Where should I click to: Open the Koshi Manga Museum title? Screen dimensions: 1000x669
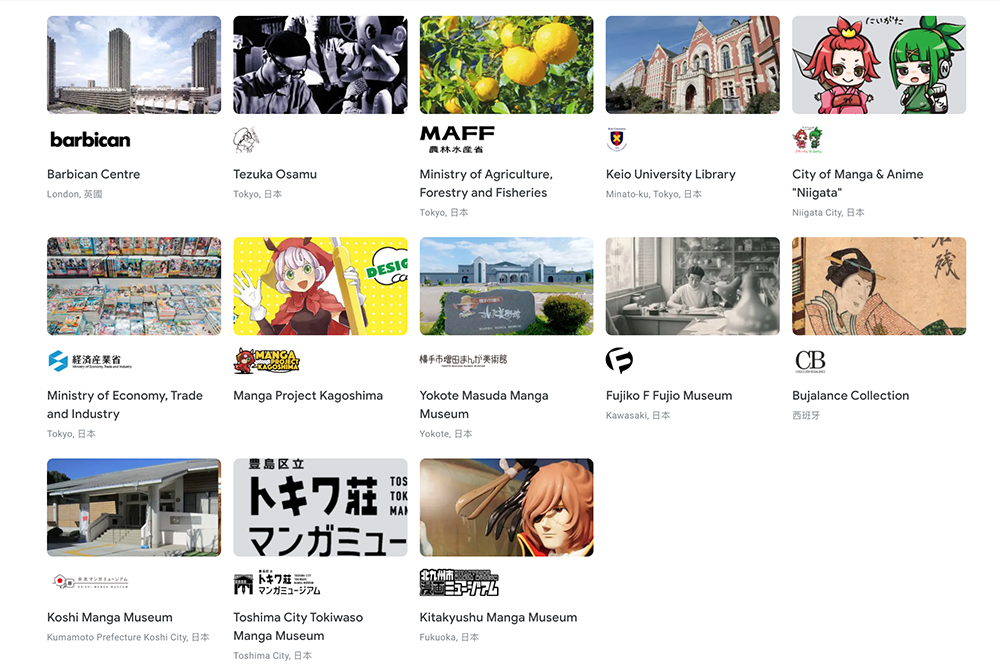point(110,617)
